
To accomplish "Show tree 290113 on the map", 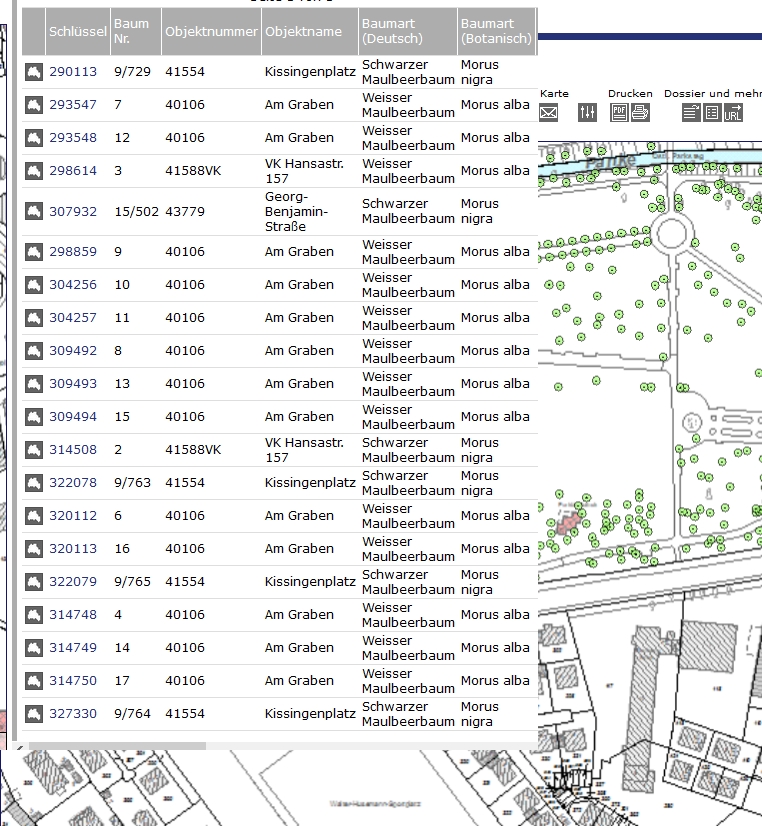I will point(34,72).
